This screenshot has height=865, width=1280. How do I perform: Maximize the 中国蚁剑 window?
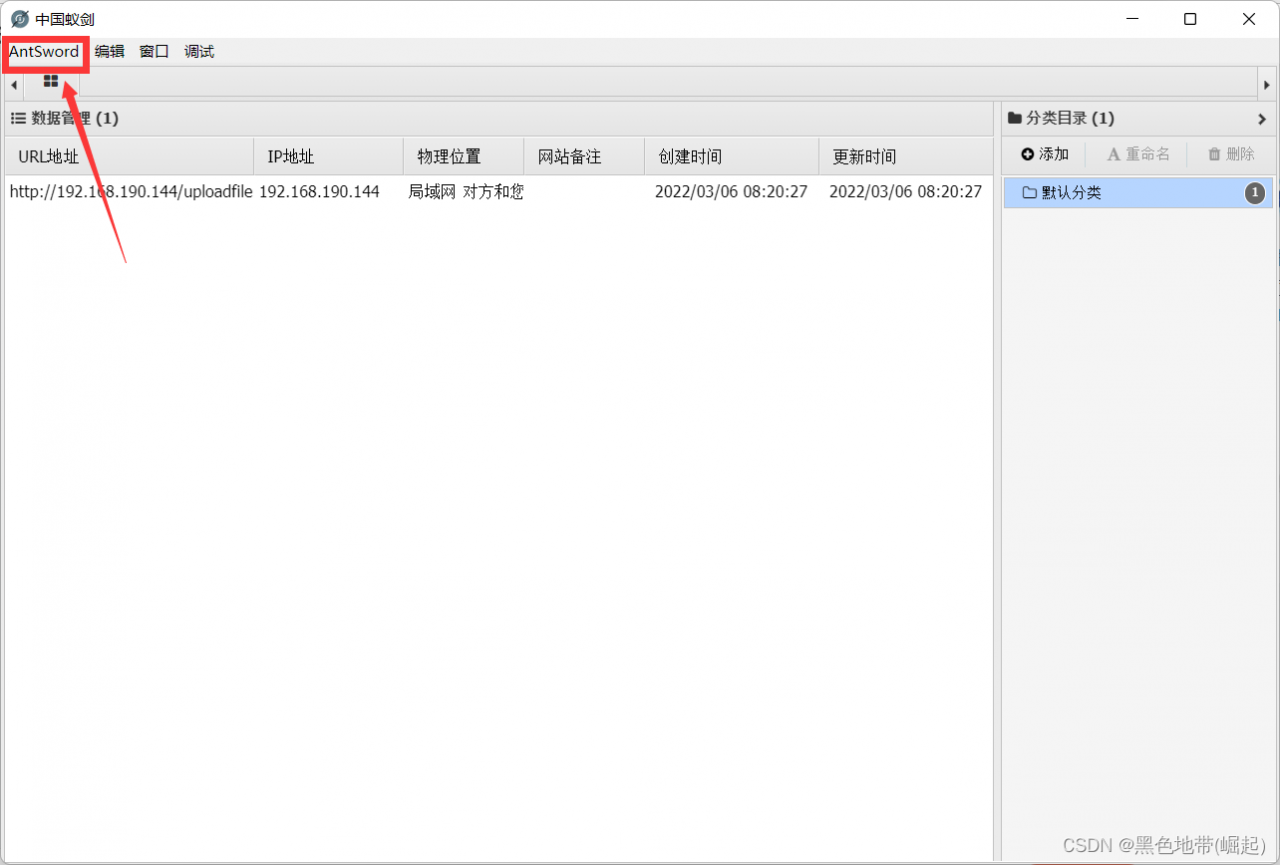coord(1190,19)
